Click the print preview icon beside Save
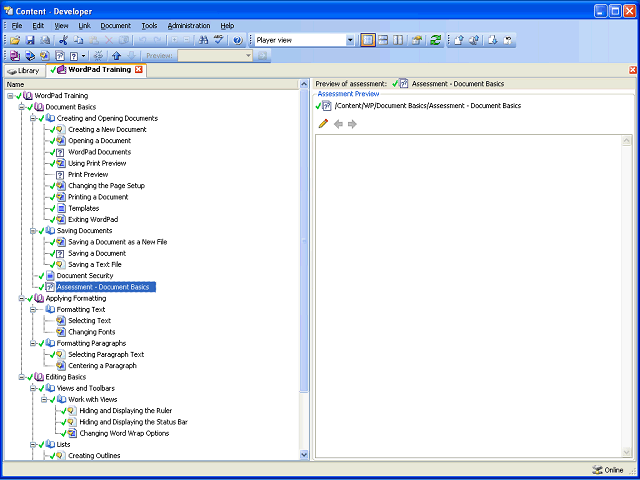This screenshot has height=480, width=640. (45, 40)
